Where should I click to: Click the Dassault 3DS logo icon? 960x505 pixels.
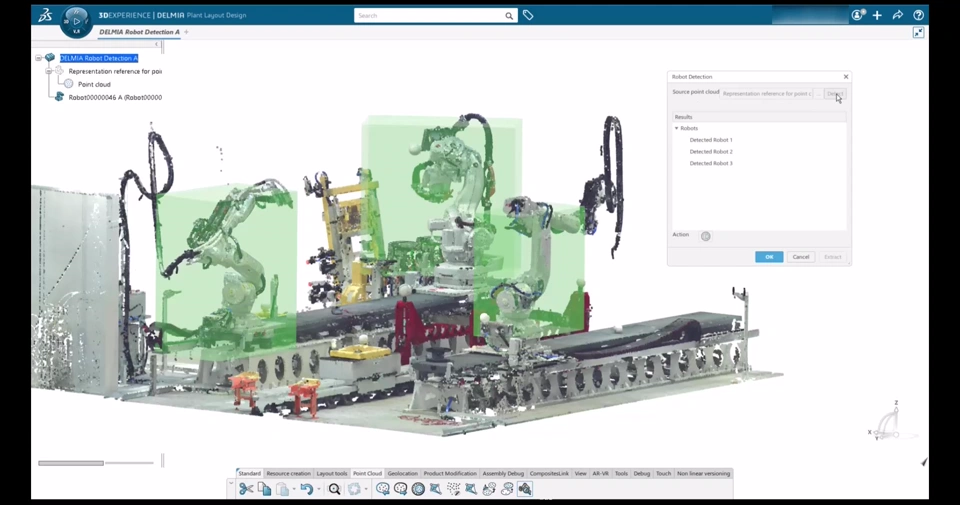pos(45,15)
